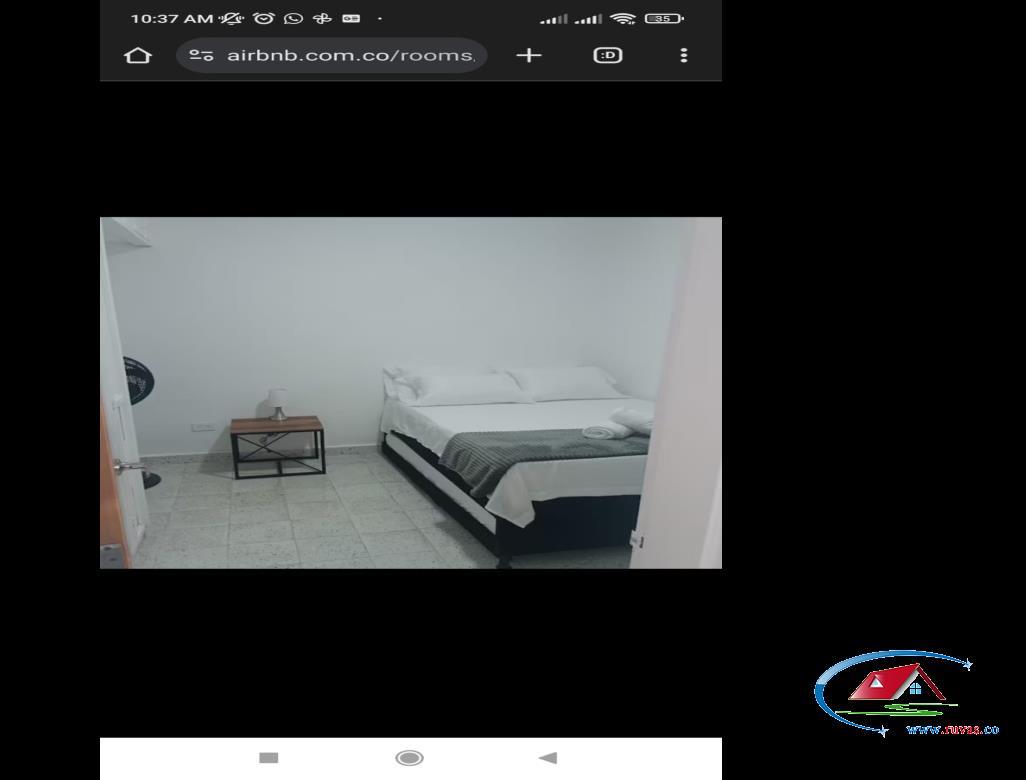Screen dimensions: 1026x780
Task: Tap the bedroom photo
Action: [411, 393]
